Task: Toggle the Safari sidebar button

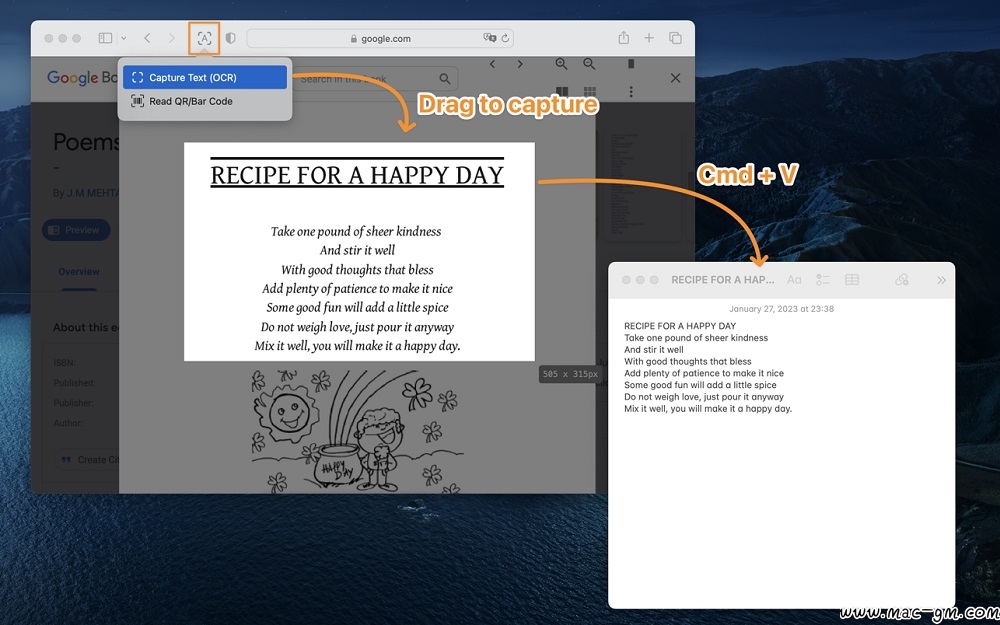Action: tap(105, 38)
